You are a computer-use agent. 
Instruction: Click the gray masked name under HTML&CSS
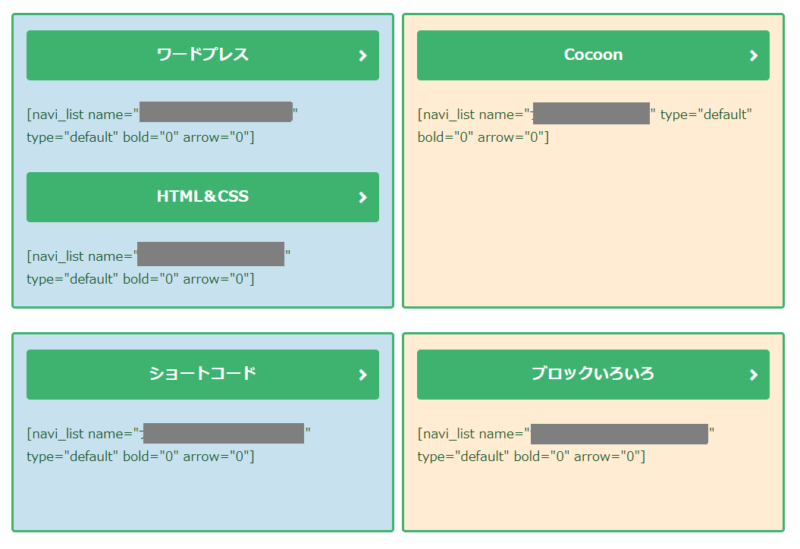211,254
